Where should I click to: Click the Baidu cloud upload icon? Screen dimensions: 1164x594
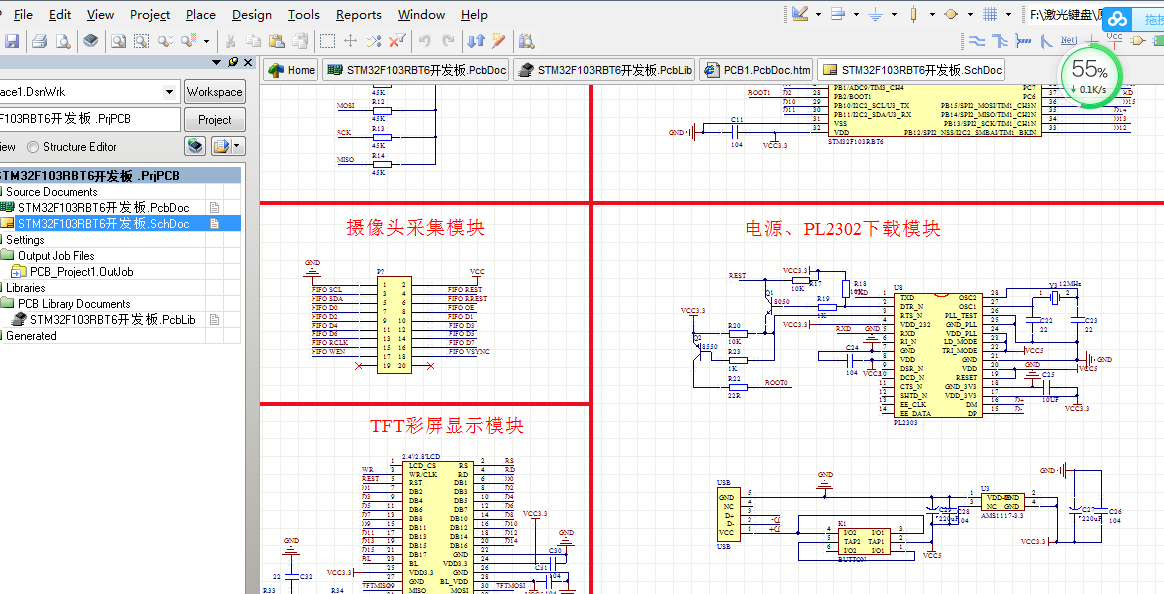click(1117, 20)
